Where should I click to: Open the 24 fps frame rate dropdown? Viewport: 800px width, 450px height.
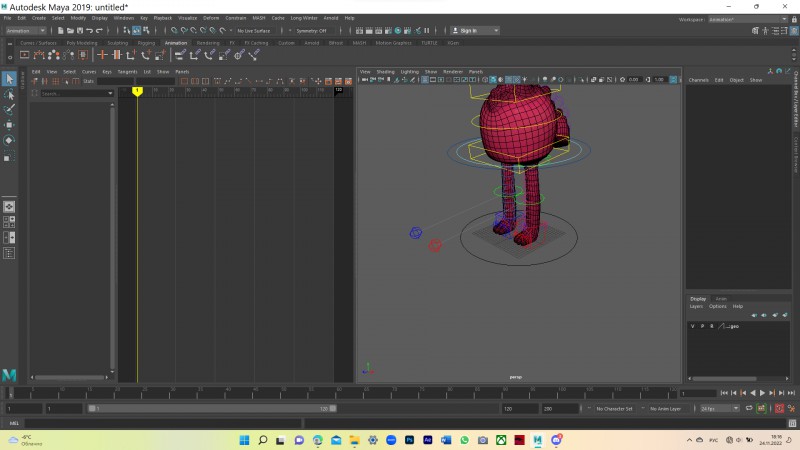click(720, 408)
